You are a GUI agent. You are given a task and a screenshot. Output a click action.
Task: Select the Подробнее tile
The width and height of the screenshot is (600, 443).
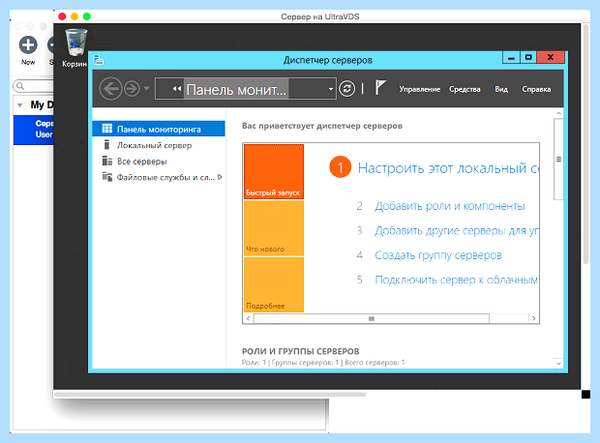pyautogui.click(x=274, y=285)
